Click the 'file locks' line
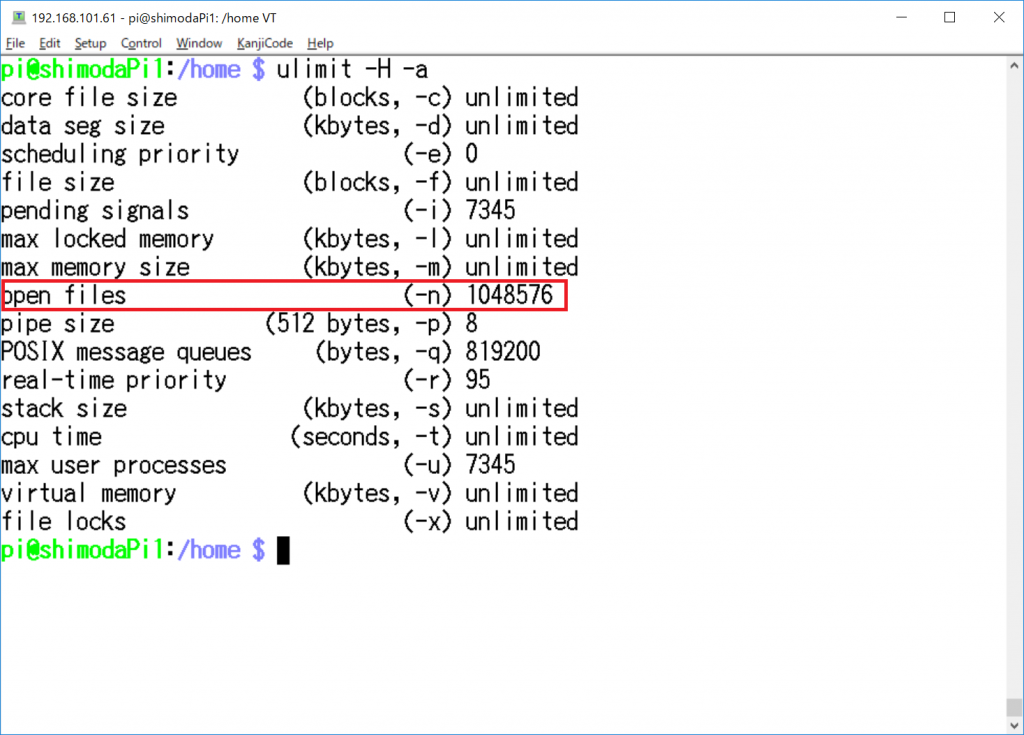Screen dimensions: 1024x735 pos(290,522)
